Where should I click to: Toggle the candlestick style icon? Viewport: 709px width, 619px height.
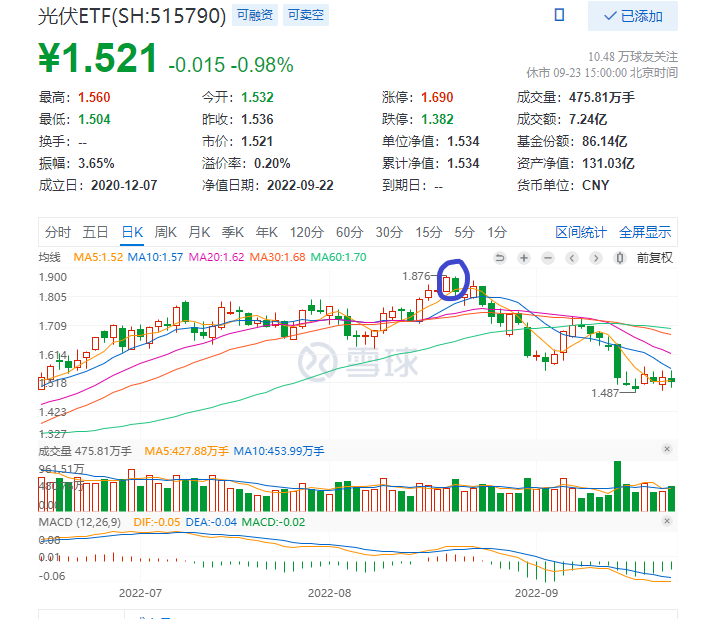(619, 258)
